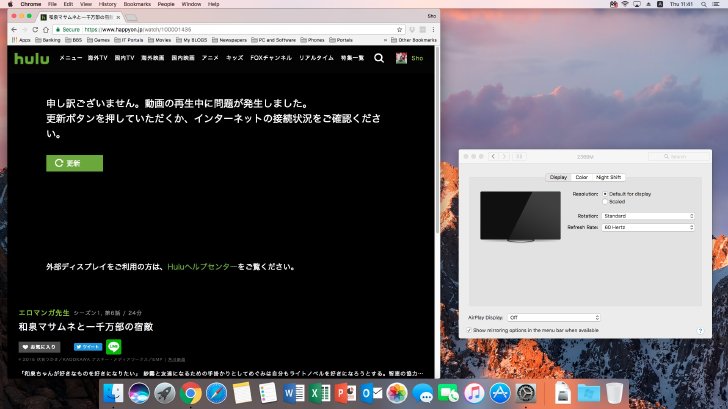728x409 pixels.
Task: Open the Huluヘルプセンター link
Action: click(202, 266)
